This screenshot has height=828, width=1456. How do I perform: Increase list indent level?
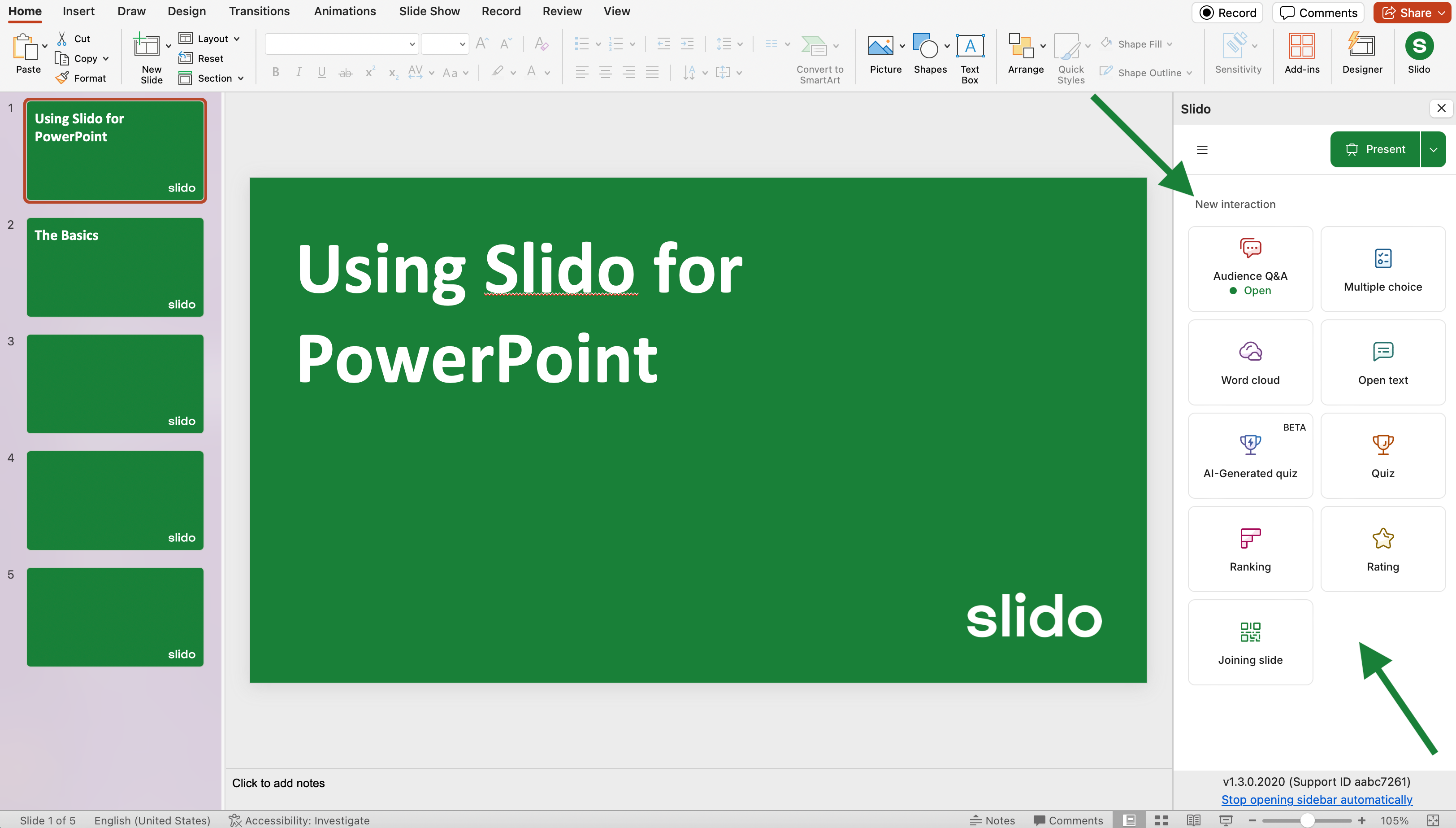click(x=687, y=44)
